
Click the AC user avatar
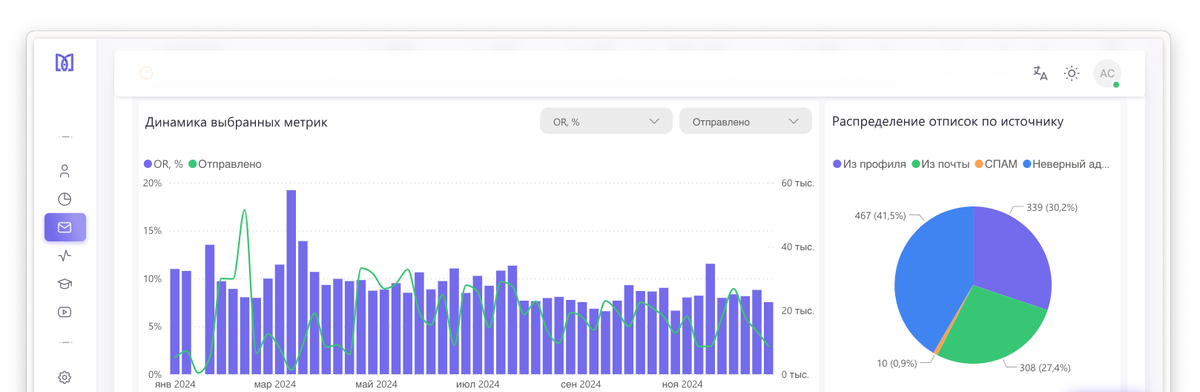click(x=1107, y=73)
